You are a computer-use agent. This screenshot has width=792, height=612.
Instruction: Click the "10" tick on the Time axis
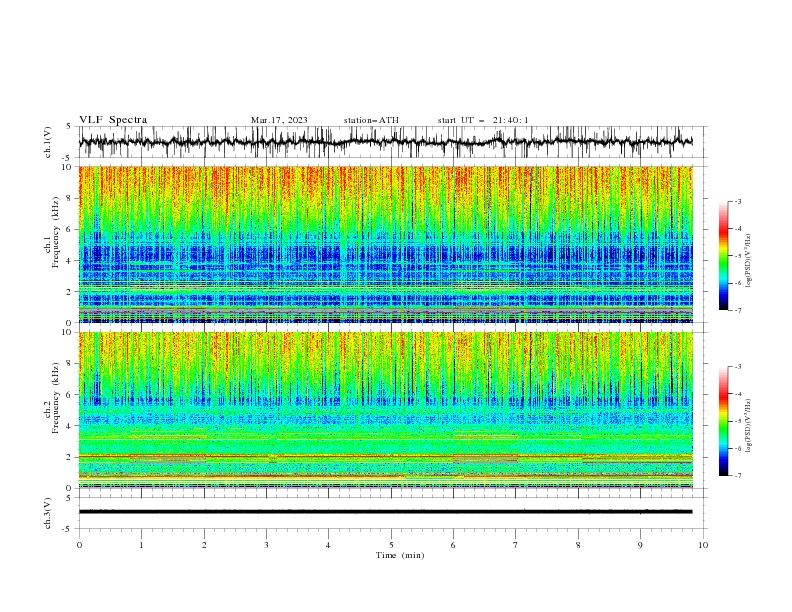point(703,545)
